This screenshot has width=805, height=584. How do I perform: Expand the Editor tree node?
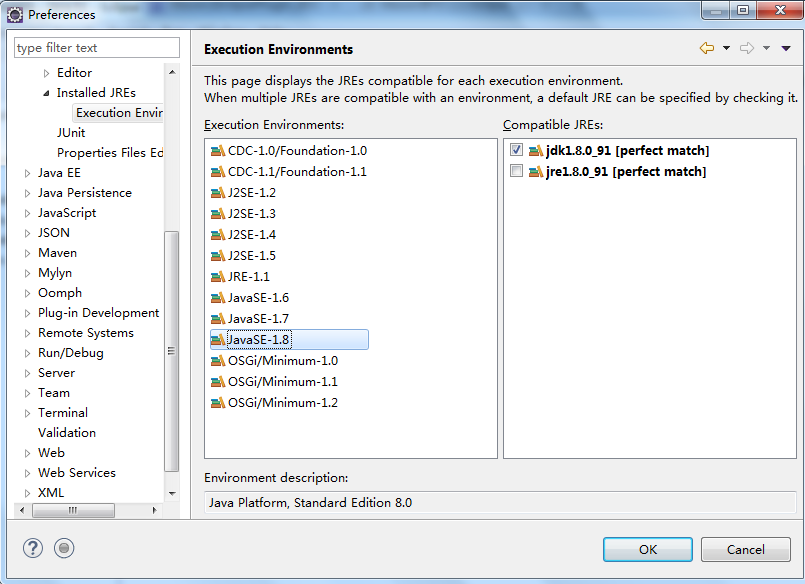[x=46, y=73]
